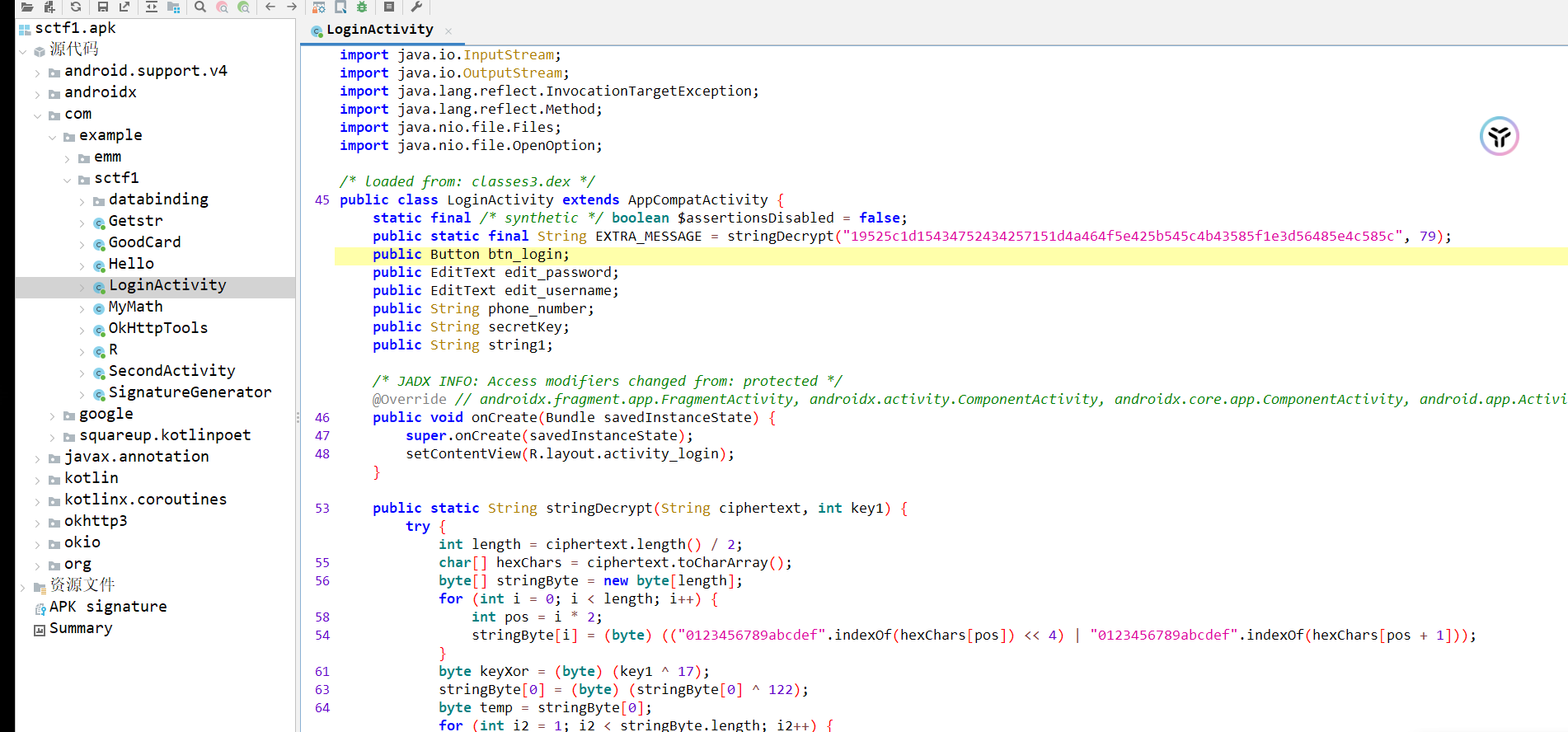Select the okio package
The height and width of the screenshot is (732, 1568).
82,542
